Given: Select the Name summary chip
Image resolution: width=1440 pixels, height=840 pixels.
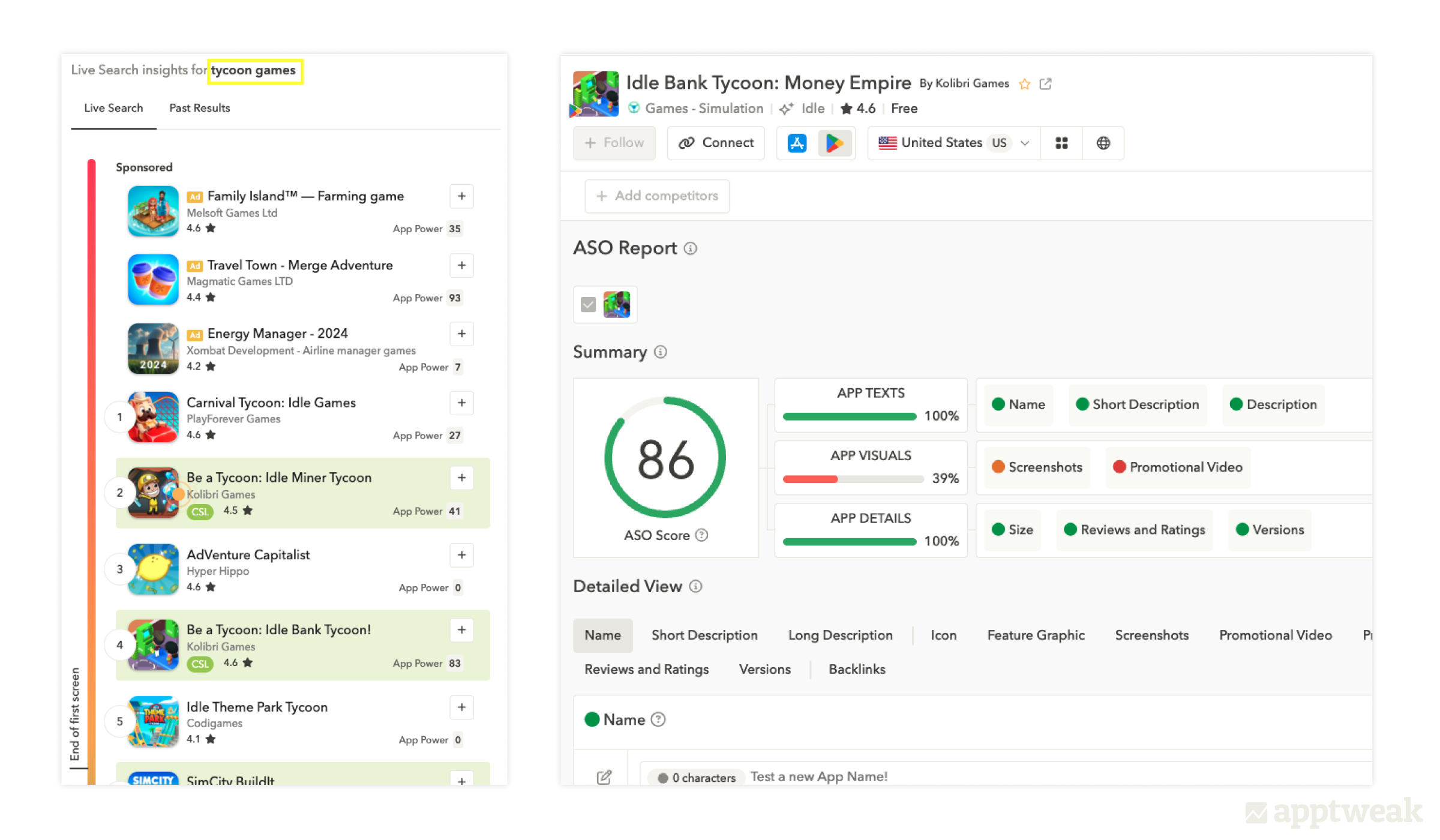Looking at the screenshot, I should 1018,405.
